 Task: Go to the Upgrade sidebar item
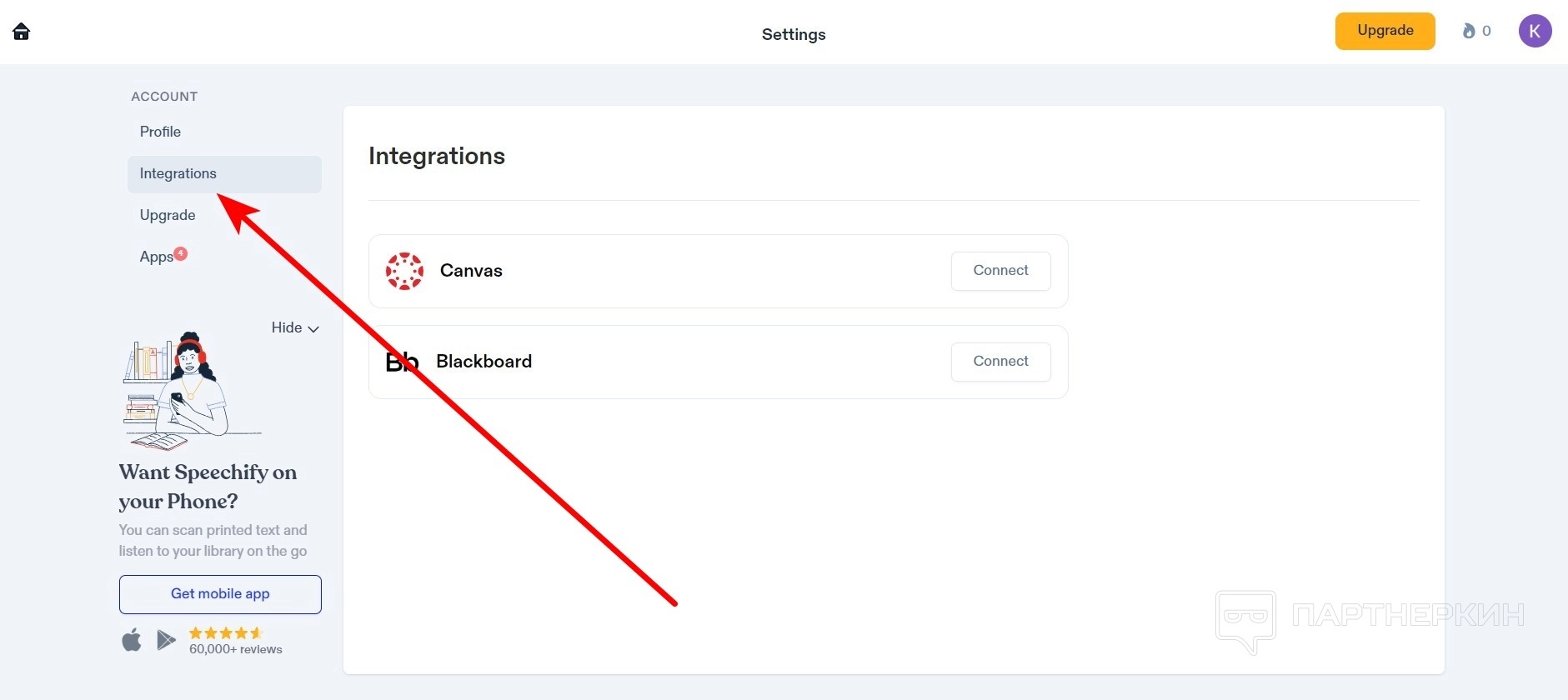168,215
